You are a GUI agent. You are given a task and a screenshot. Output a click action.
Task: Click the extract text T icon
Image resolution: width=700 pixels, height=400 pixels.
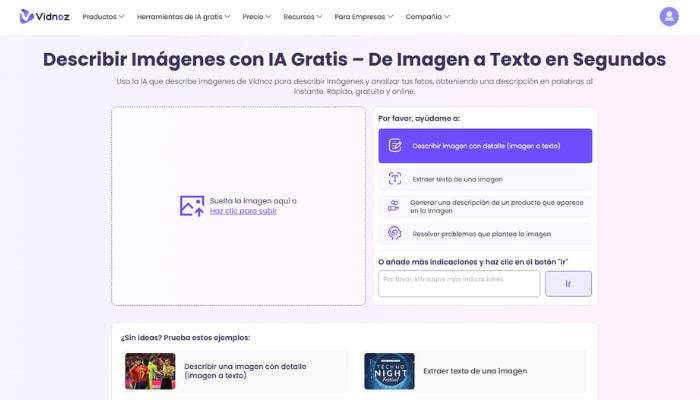tap(395, 179)
